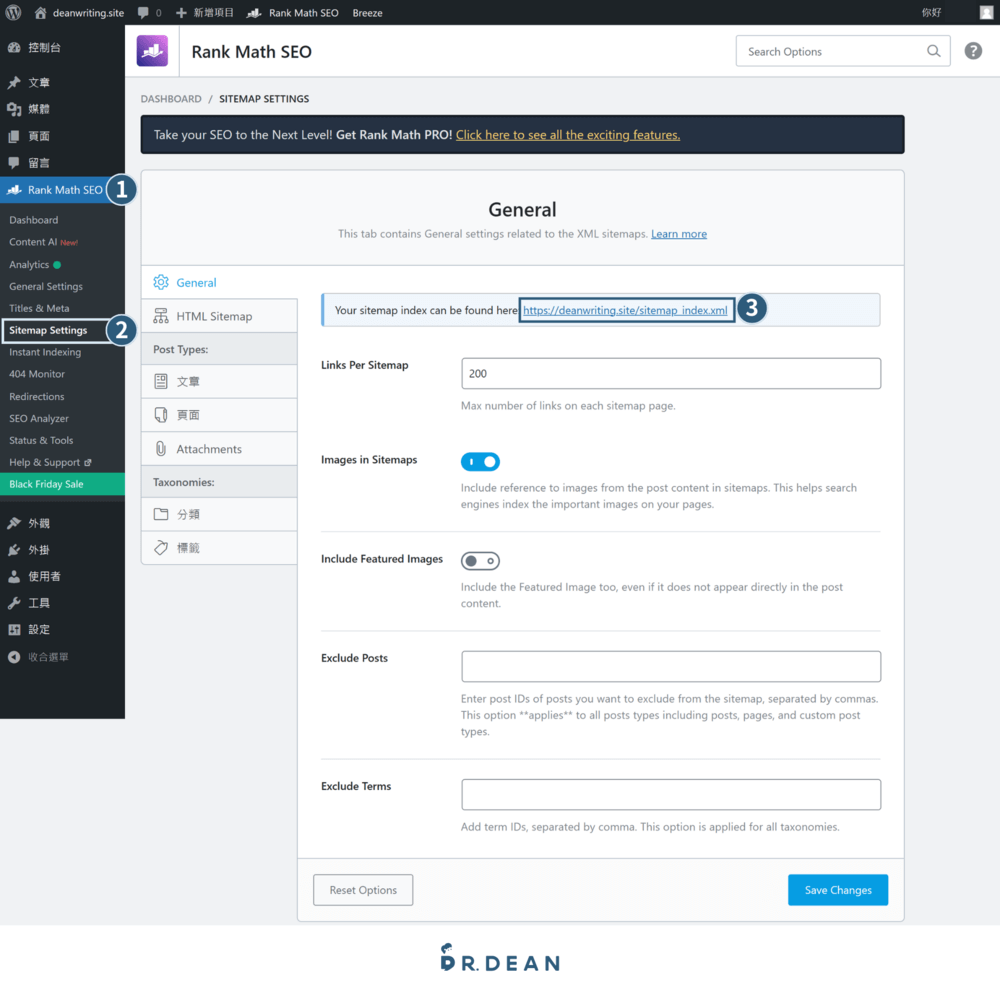This screenshot has height=990, width=1000.
Task: Click the WordPress logo in admin bar
Action: click(x=13, y=12)
